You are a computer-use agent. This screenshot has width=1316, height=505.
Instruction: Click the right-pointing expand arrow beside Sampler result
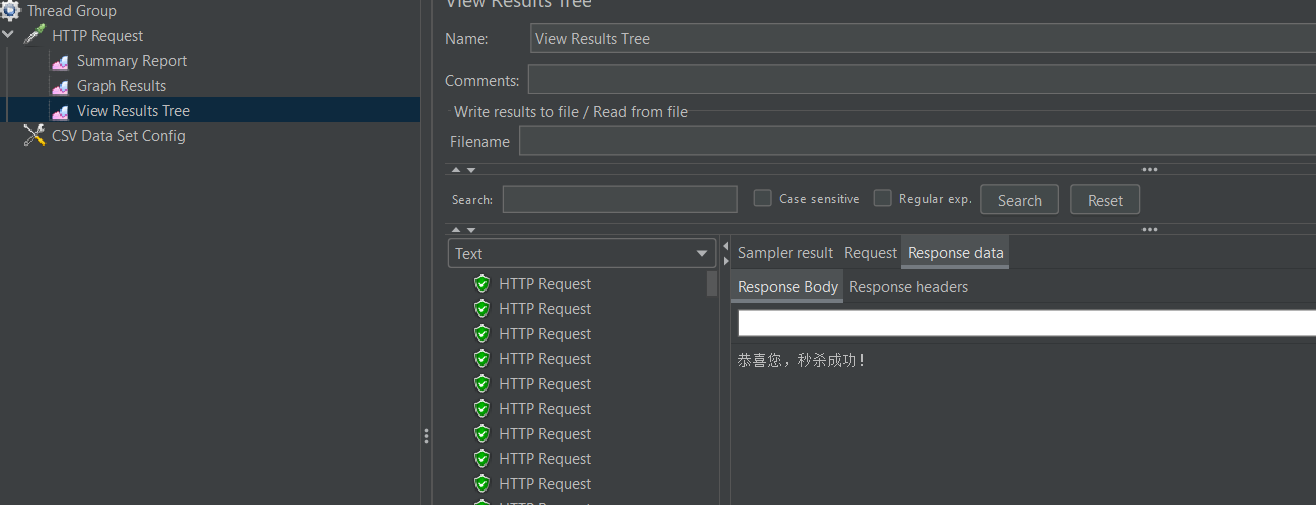pyautogui.click(x=725, y=260)
